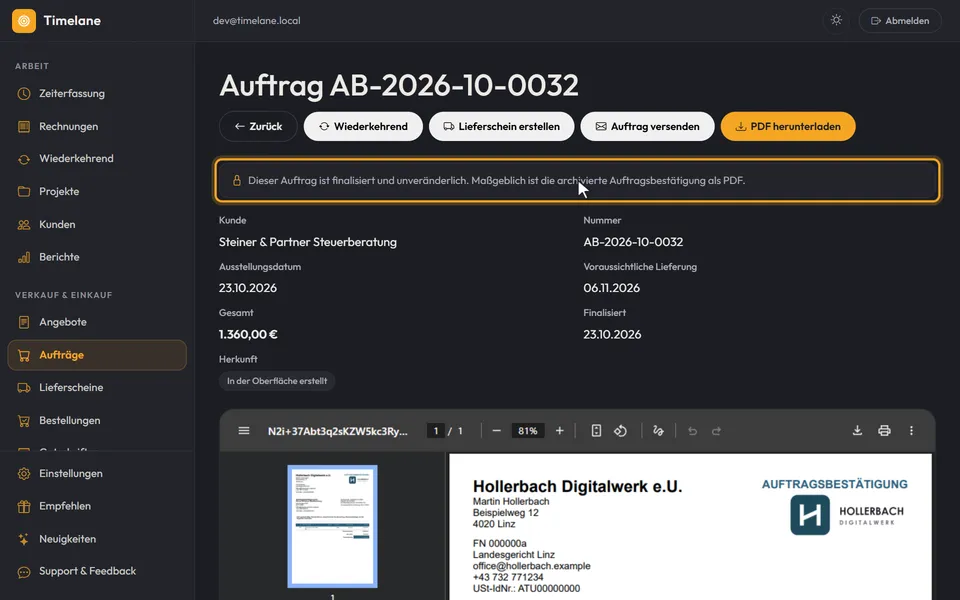Click Lieferschein erstellen button
This screenshot has width=960, height=600.
pos(501,126)
